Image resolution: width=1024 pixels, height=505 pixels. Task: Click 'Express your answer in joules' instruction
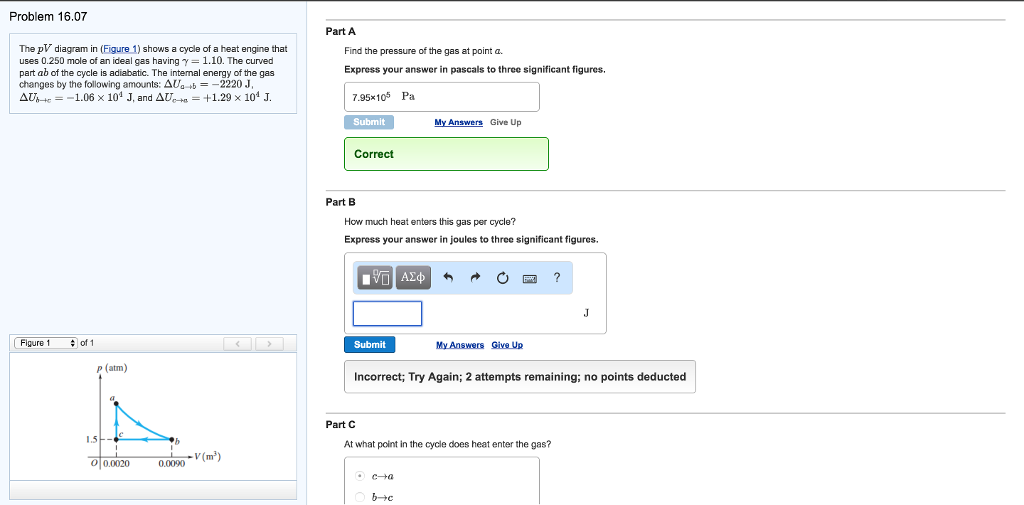tap(471, 239)
